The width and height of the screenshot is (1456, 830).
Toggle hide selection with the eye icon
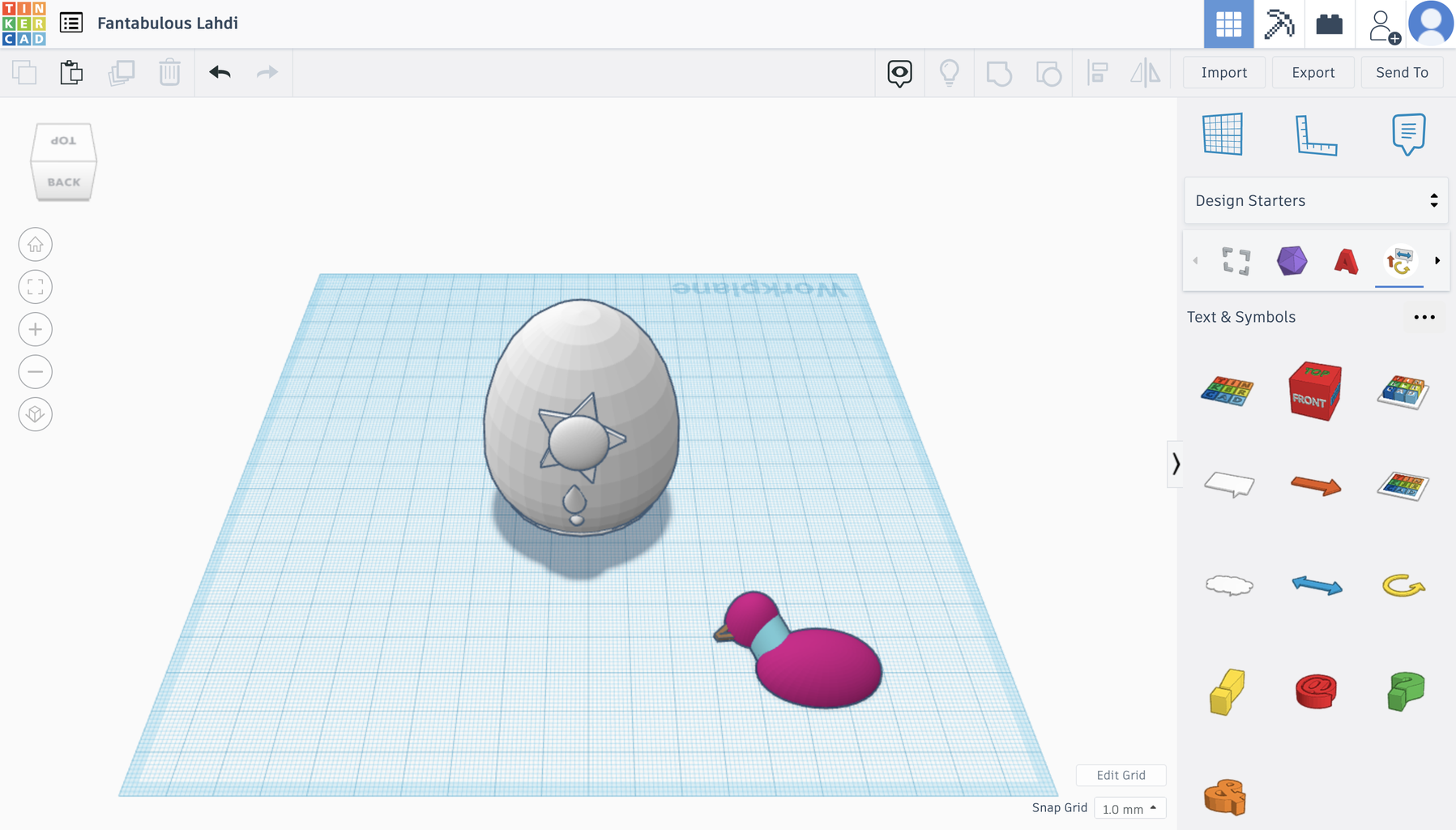(899, 73)
